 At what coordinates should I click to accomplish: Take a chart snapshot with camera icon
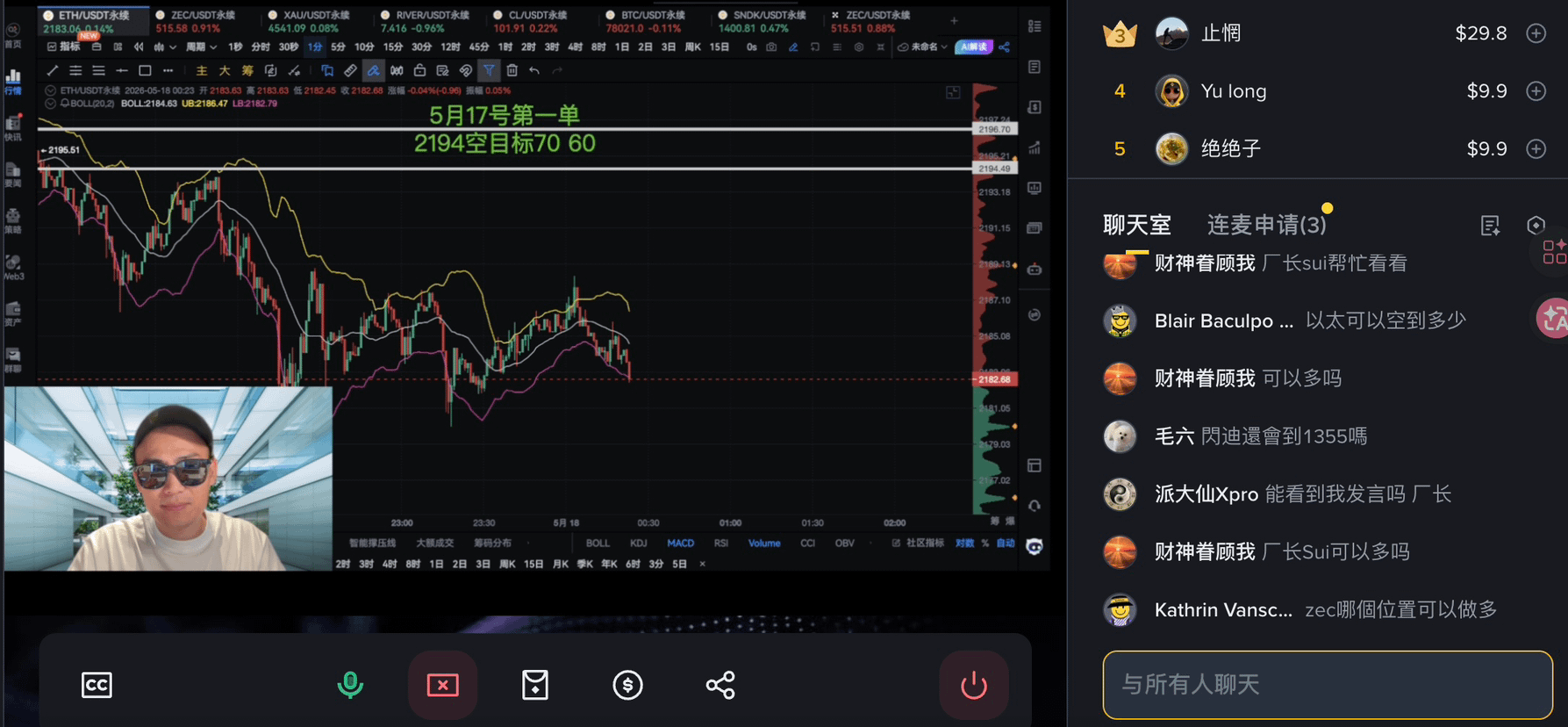[x=771, y=47]
